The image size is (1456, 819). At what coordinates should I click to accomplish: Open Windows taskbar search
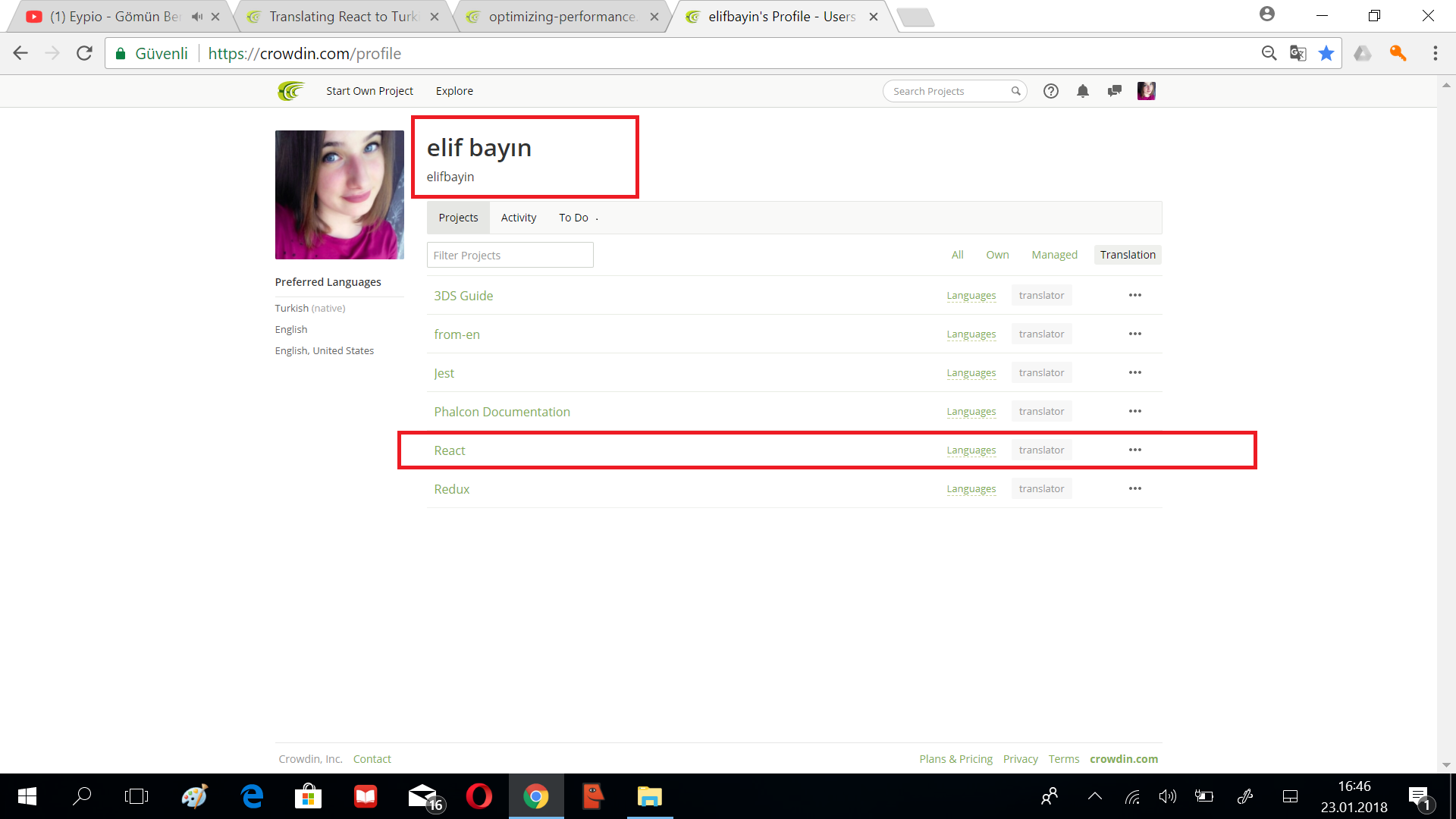click(x=82, y=796)
